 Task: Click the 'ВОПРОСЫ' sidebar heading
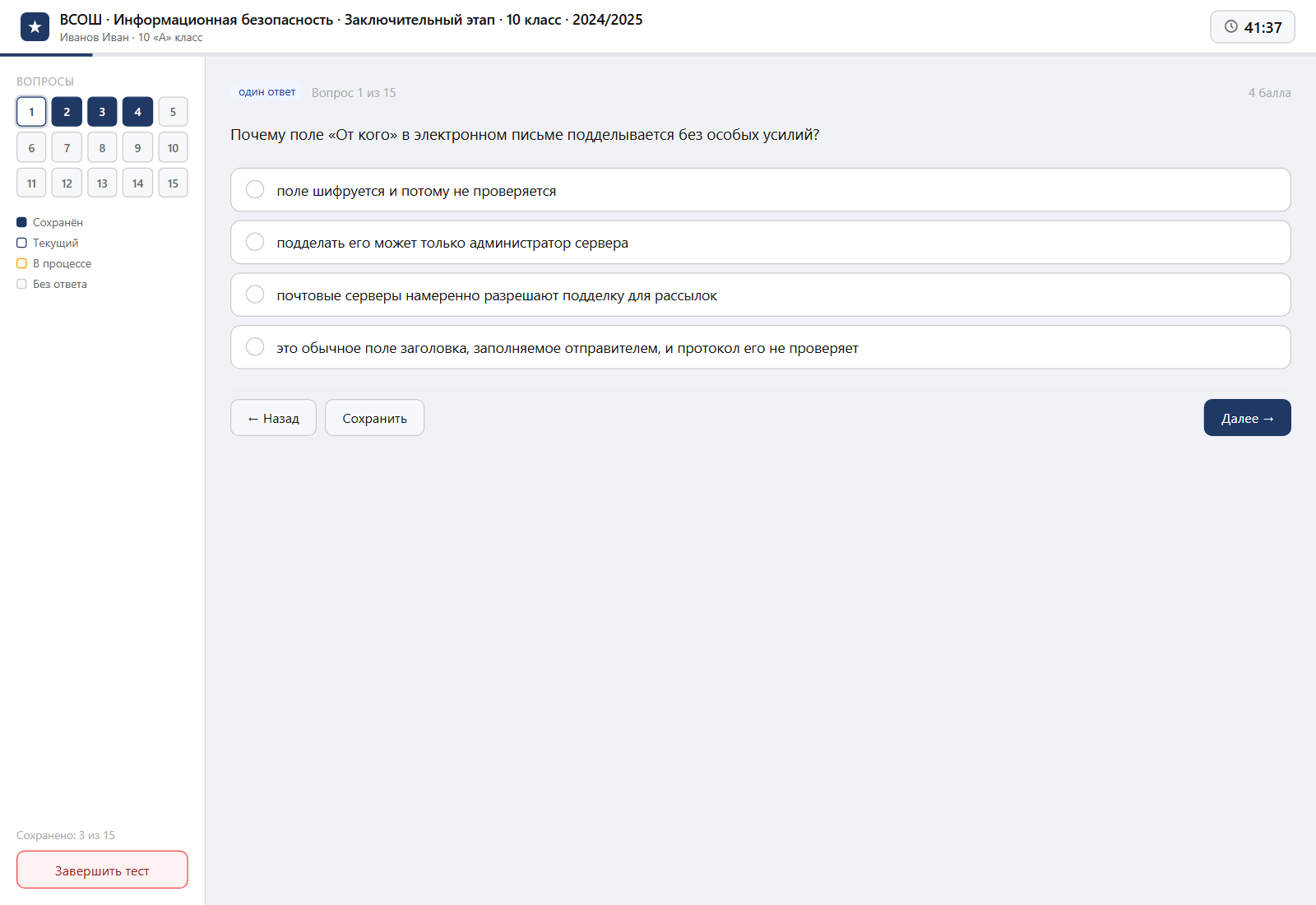[45, 81]
